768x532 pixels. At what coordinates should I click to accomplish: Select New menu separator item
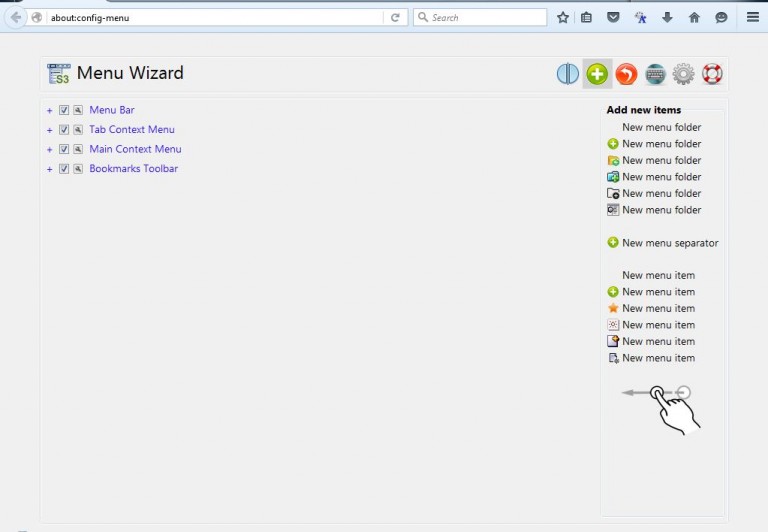coord(669,243)
